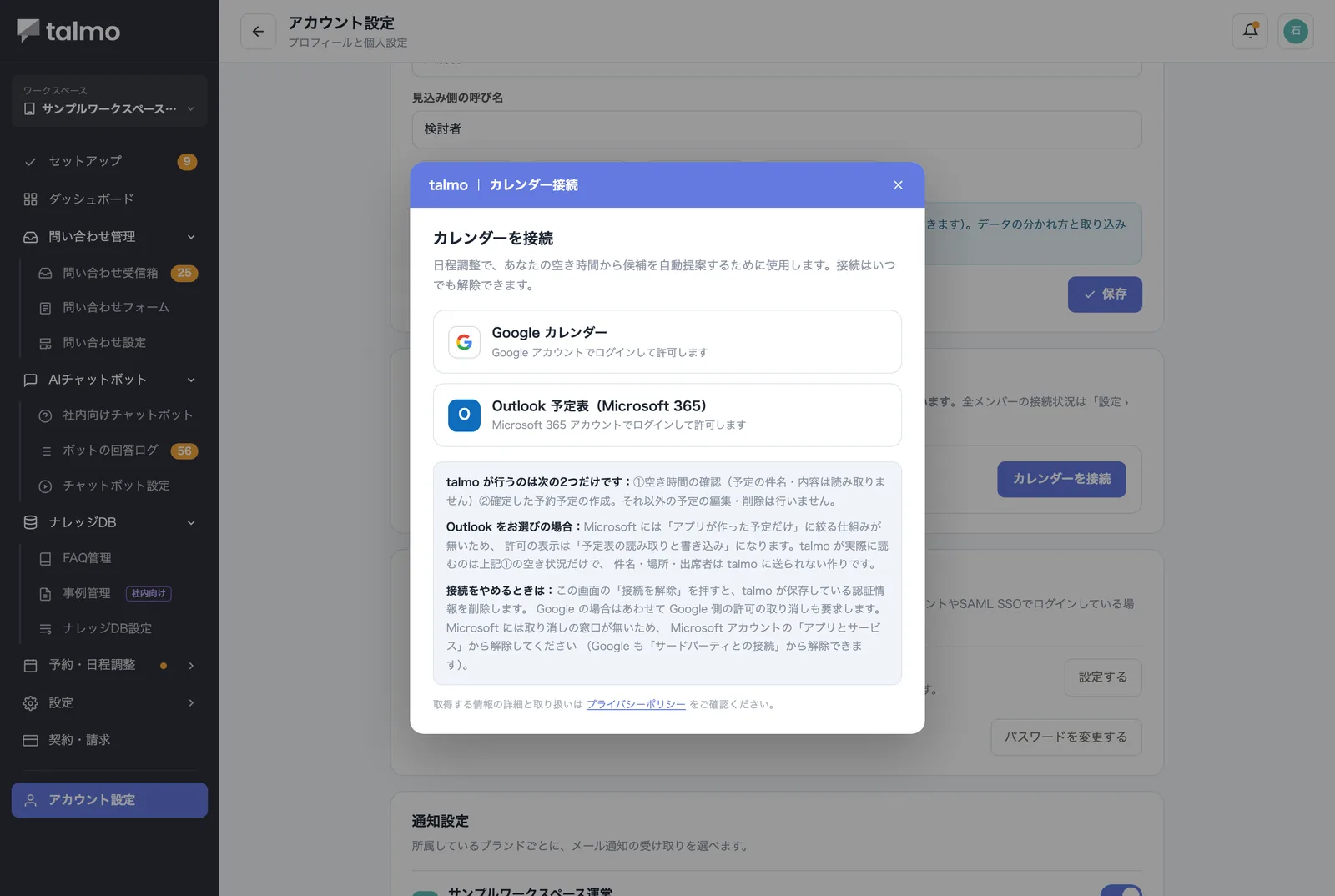The width and height of the screenshot is (1335, 896).
Task: Click the 問い合わせフォーム document icon
Action: point(46,309)
